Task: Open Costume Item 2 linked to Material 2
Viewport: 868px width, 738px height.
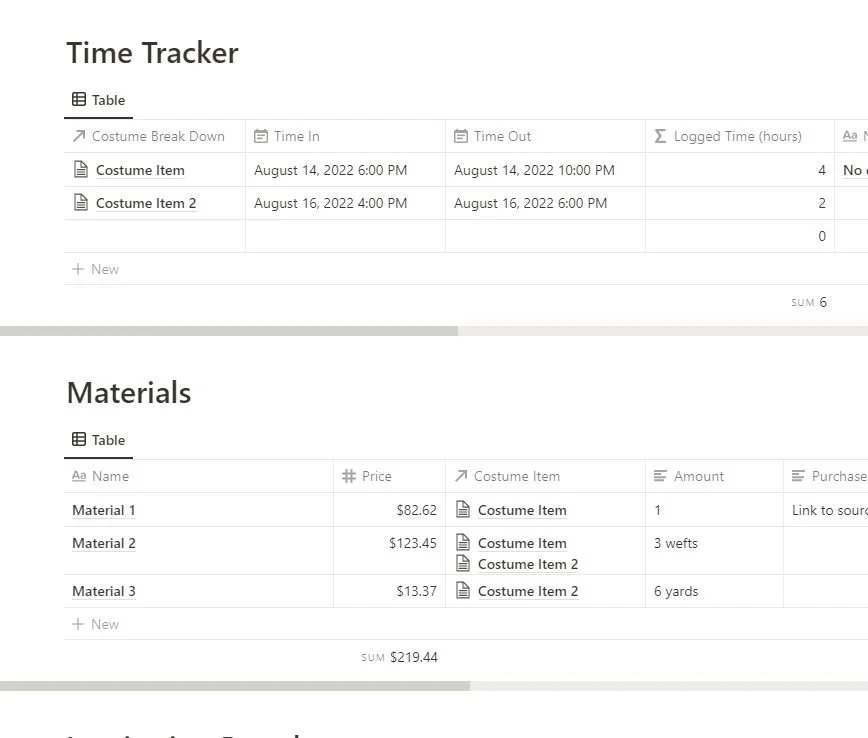Action: click(x=528, y=565)
